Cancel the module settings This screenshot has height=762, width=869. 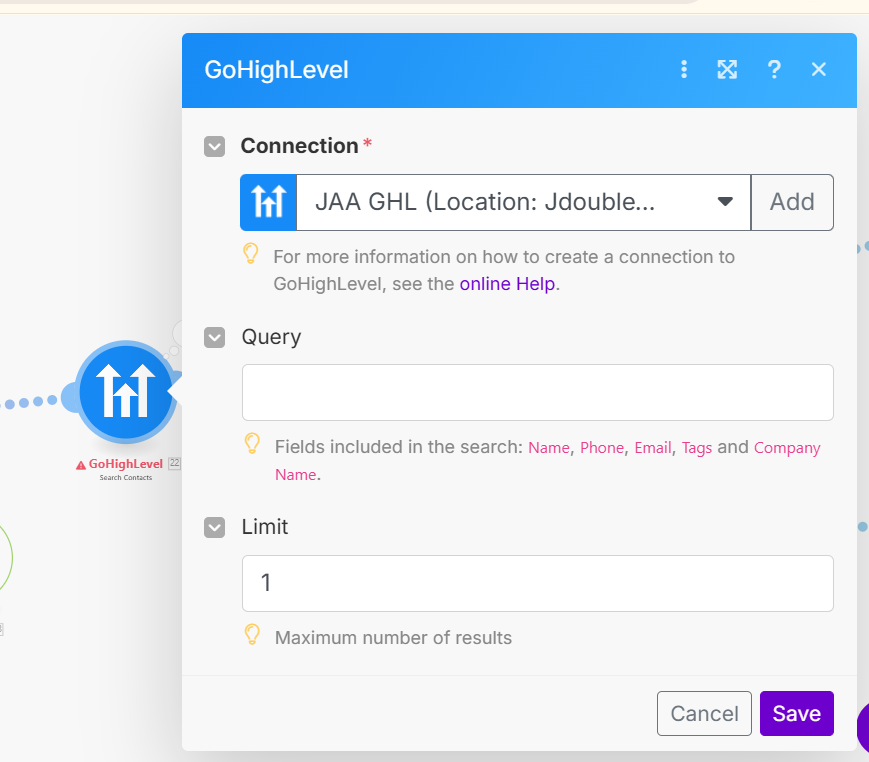coord(704,713)
